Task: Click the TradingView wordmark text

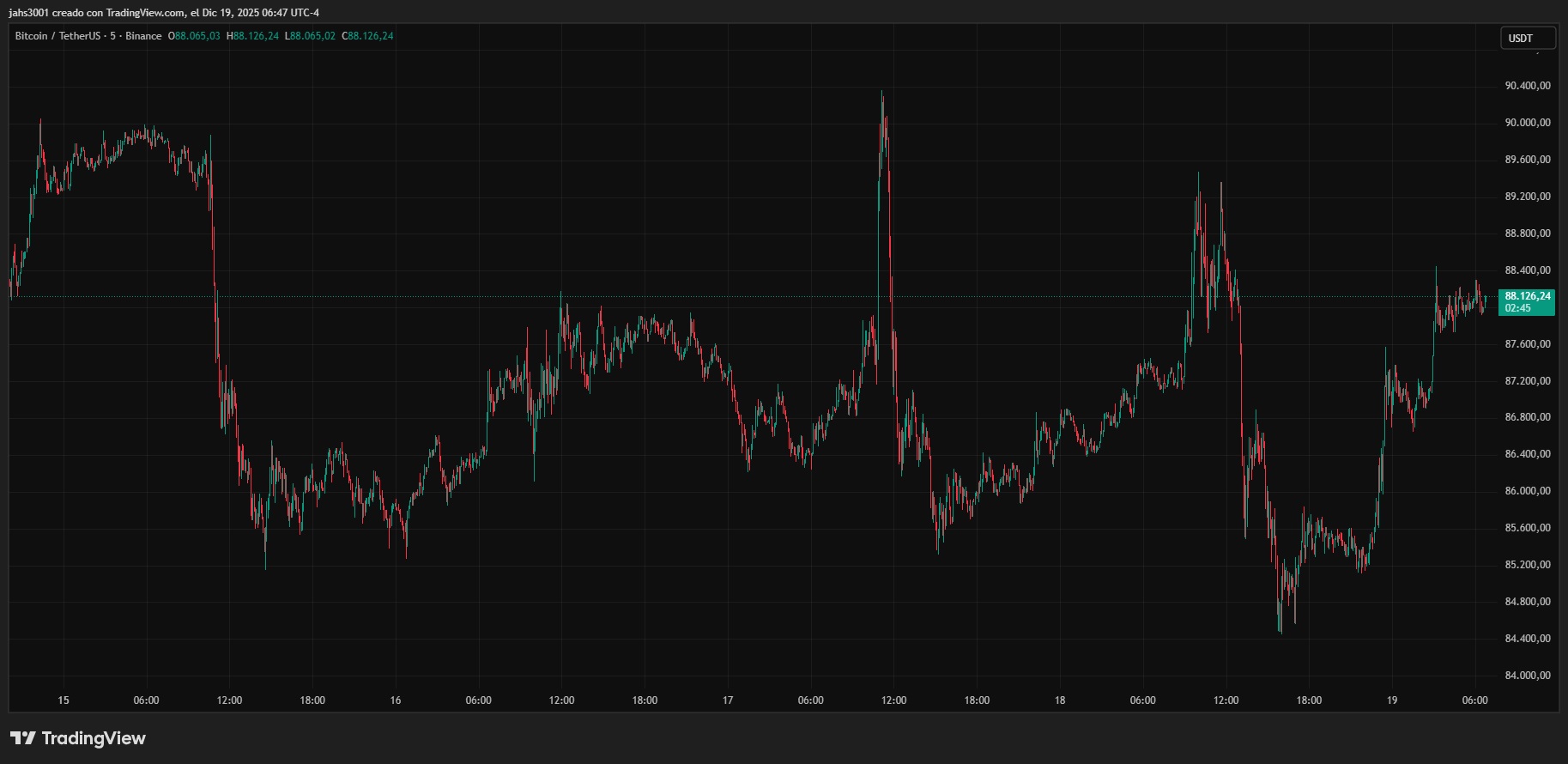Action: point(94,738)
